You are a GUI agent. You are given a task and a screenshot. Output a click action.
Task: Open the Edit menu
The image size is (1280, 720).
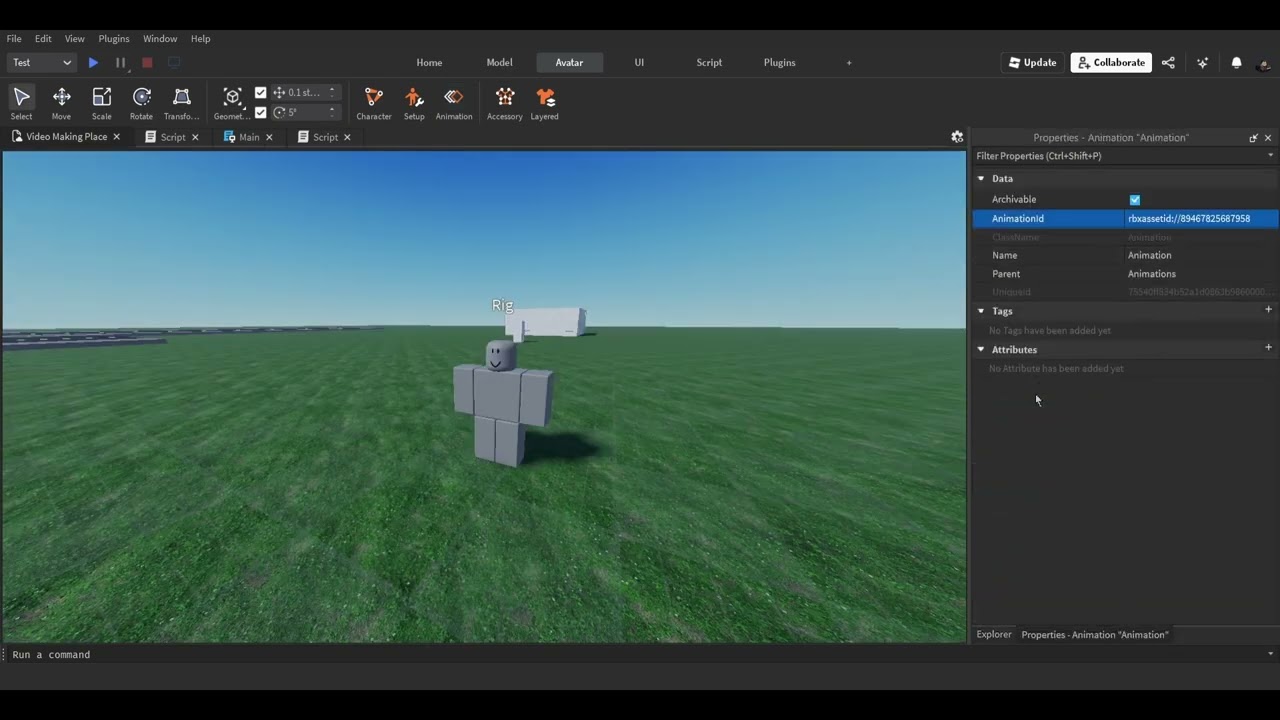tap(43, 38)
